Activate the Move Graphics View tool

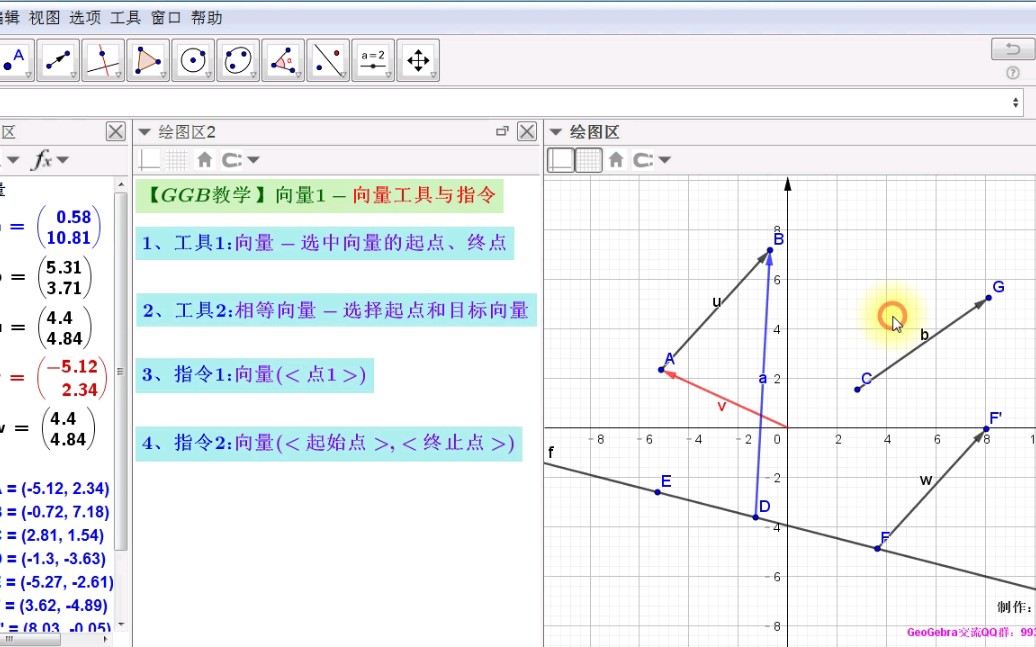pos(417,59)
